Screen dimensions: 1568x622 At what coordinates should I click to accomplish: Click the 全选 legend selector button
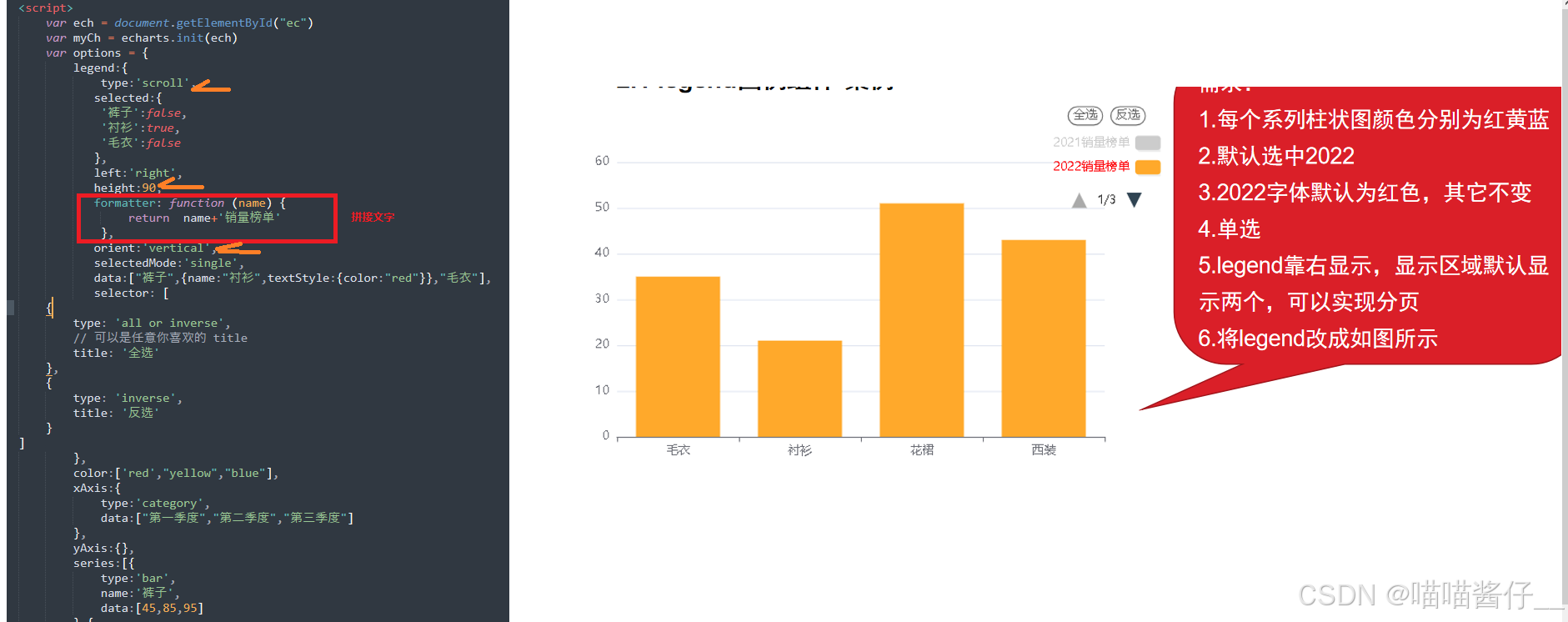(x=1085, y=115)
